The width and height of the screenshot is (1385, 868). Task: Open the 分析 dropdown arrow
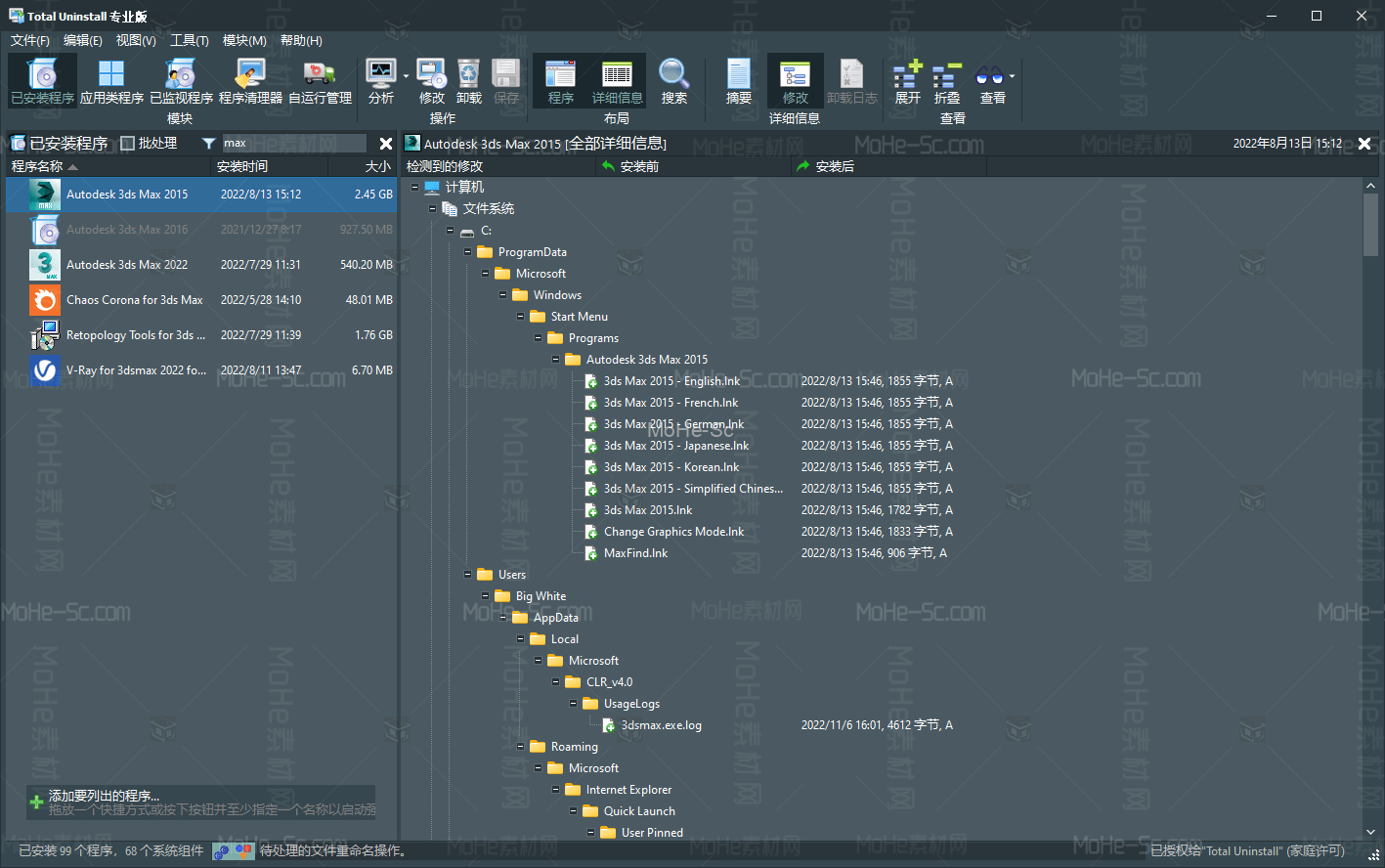click(x=406, y=76)
